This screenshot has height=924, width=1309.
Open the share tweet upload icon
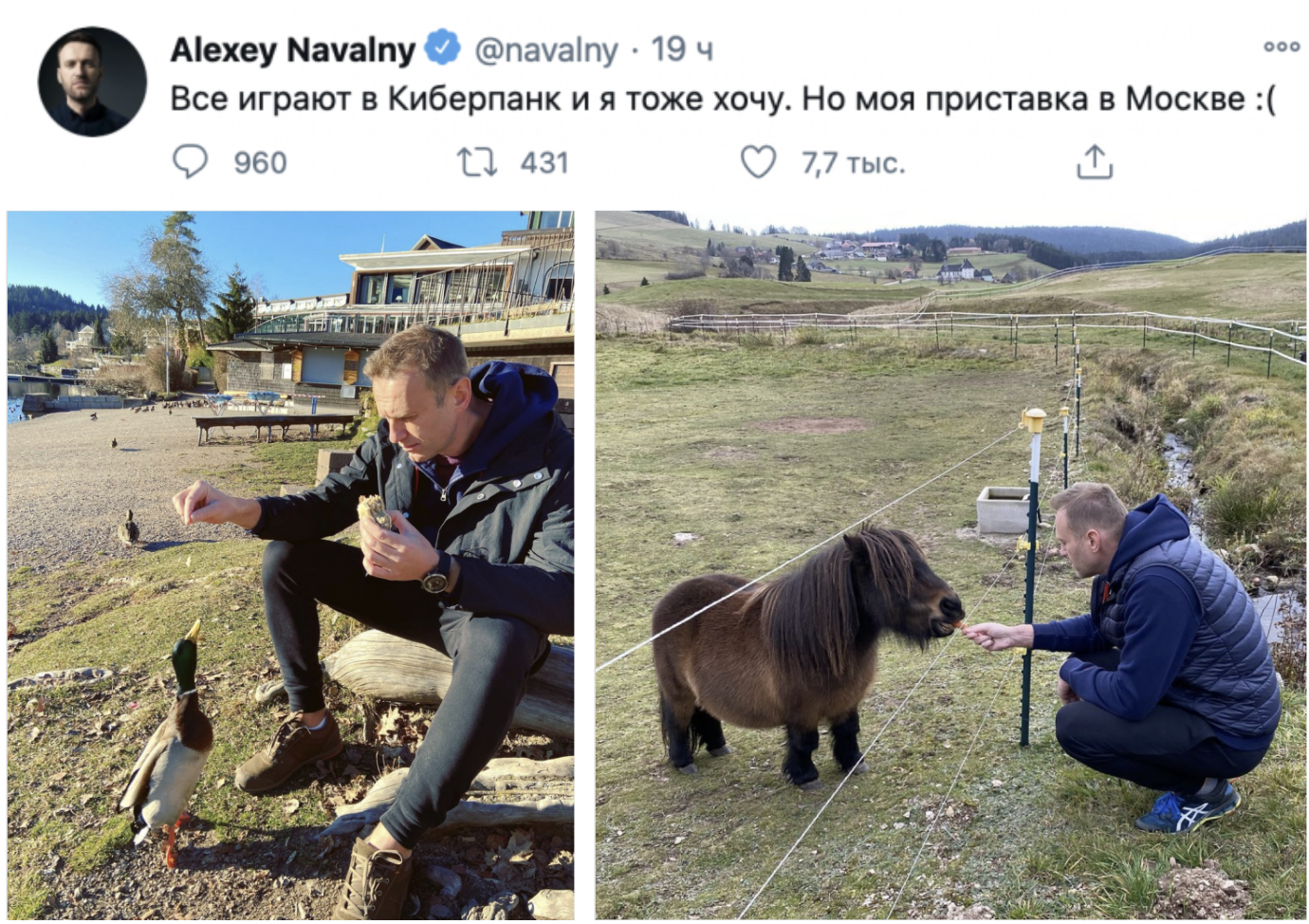pos(1094,162)
